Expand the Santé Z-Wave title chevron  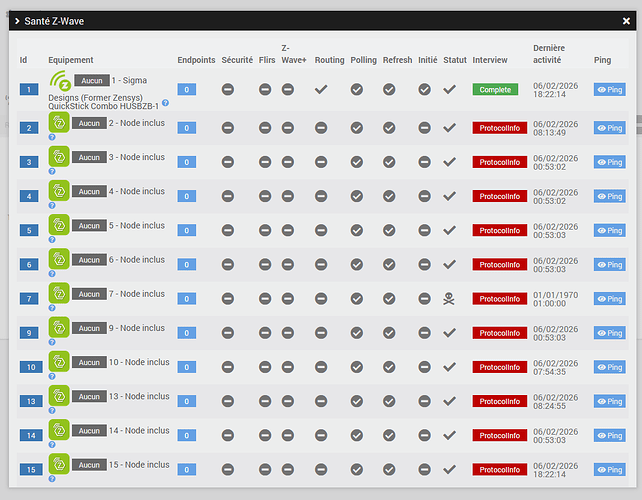pyautogui.click(x=17, y=21)
